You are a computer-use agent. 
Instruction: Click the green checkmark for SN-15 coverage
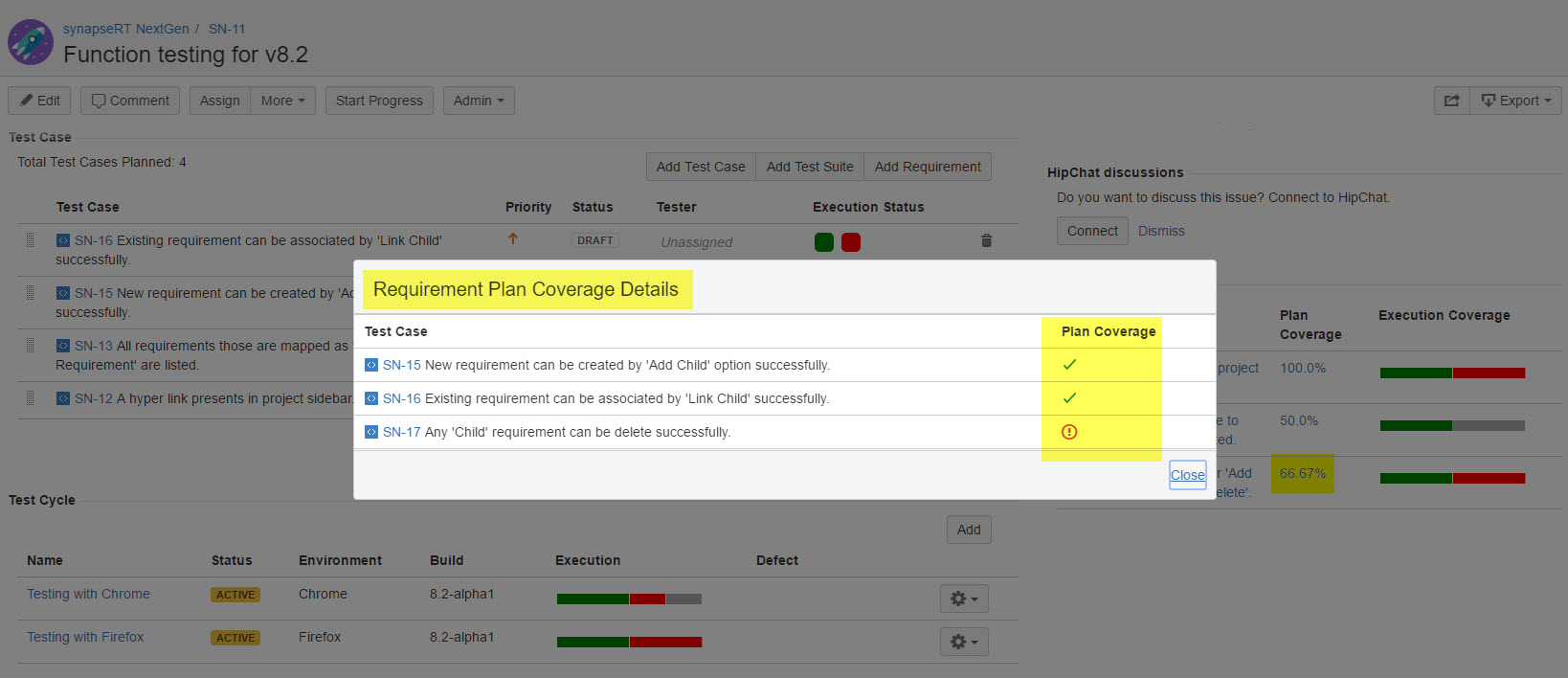pyautogui.click(x=1069, y=365)
